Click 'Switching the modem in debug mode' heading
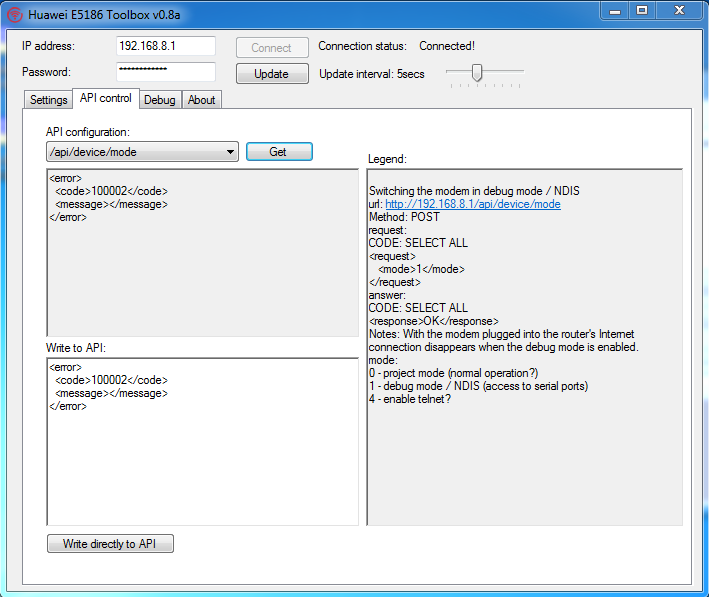The height and width of the screenshot is (597, 709). 474,191
